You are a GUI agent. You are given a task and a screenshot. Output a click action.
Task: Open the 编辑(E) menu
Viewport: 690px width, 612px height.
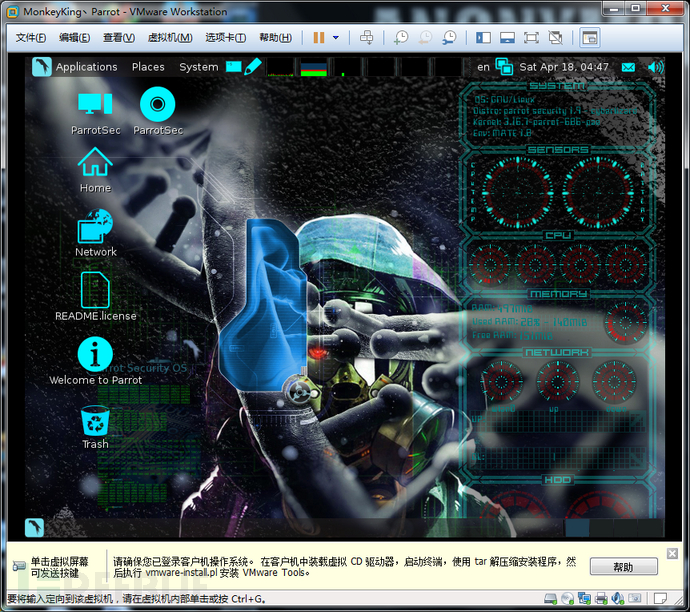coord(74,38)
